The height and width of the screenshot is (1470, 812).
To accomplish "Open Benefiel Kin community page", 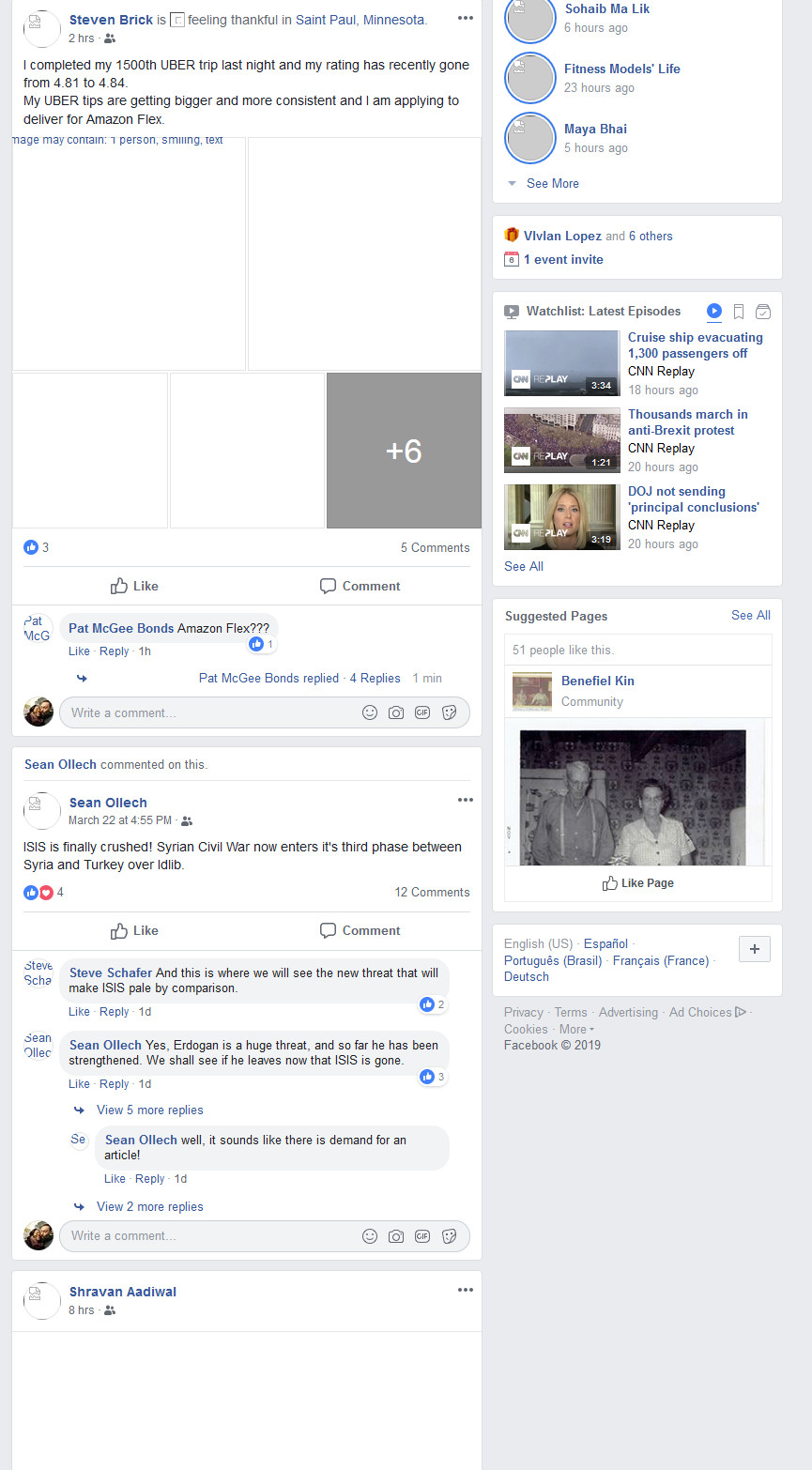I will point(598,681).
